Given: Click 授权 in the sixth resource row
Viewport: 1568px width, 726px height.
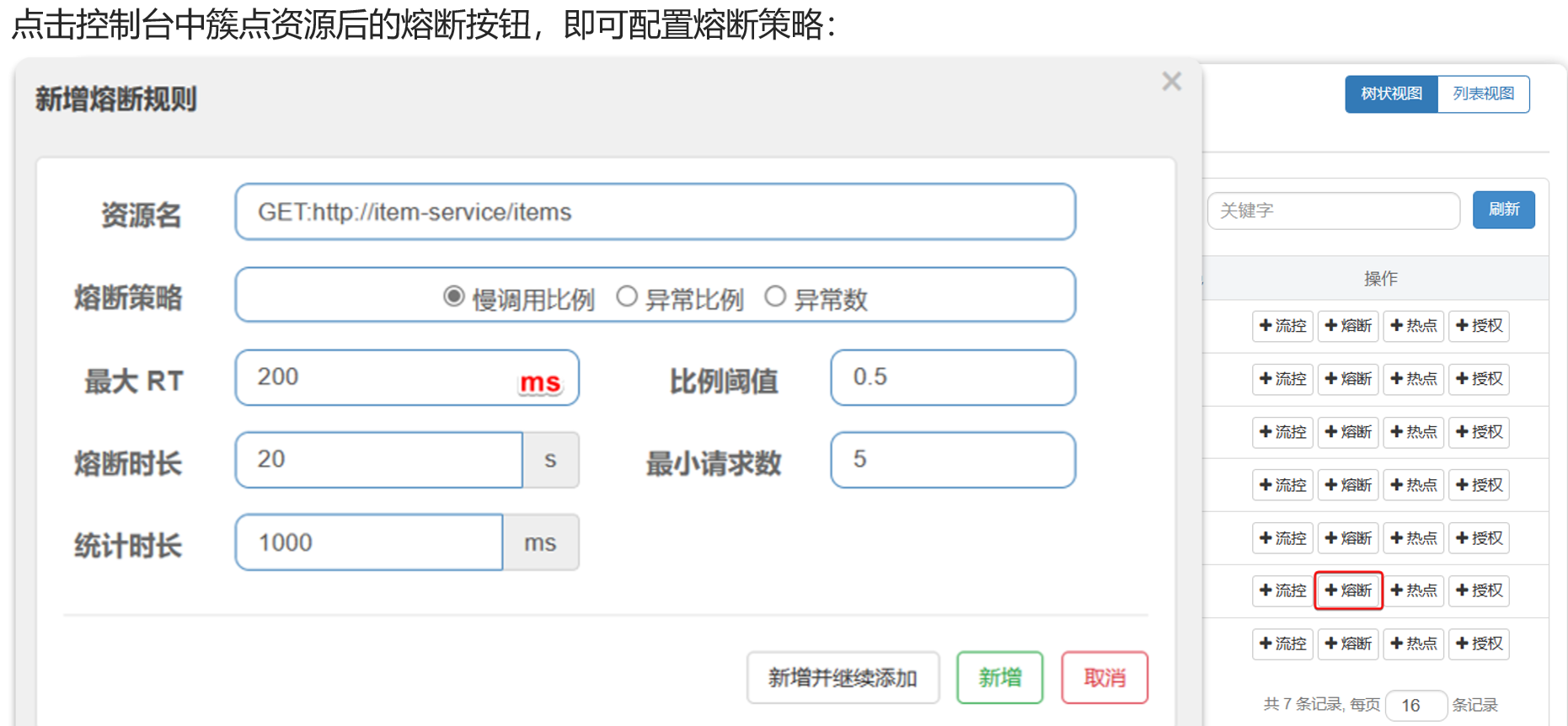Looking at the screenshot, I should pos(1479,590).
